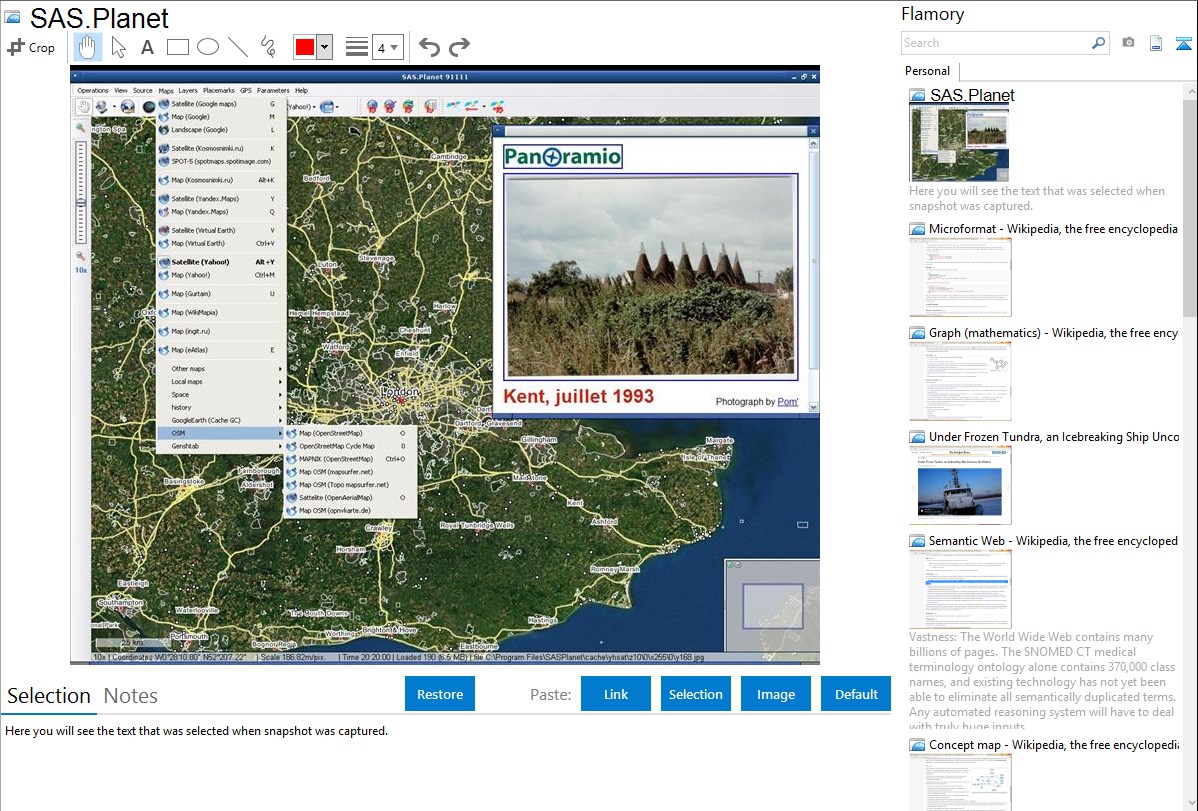Image resolution: width=1198 pixels, height=811 pixels.
Task: Pick the ellipse drawing tool
Action: [x=208, y=47]
